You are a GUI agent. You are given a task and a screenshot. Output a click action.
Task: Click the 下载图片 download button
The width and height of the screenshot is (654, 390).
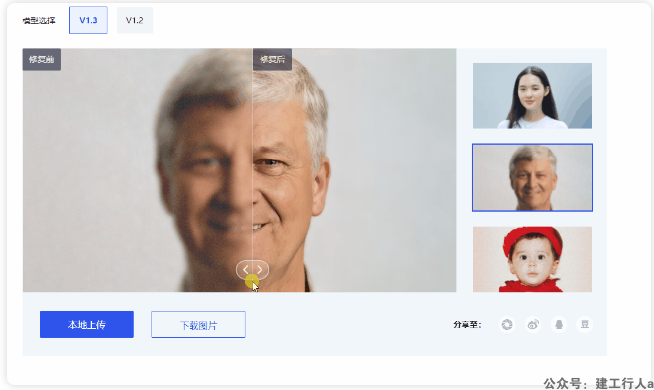(x=198, y=324)
